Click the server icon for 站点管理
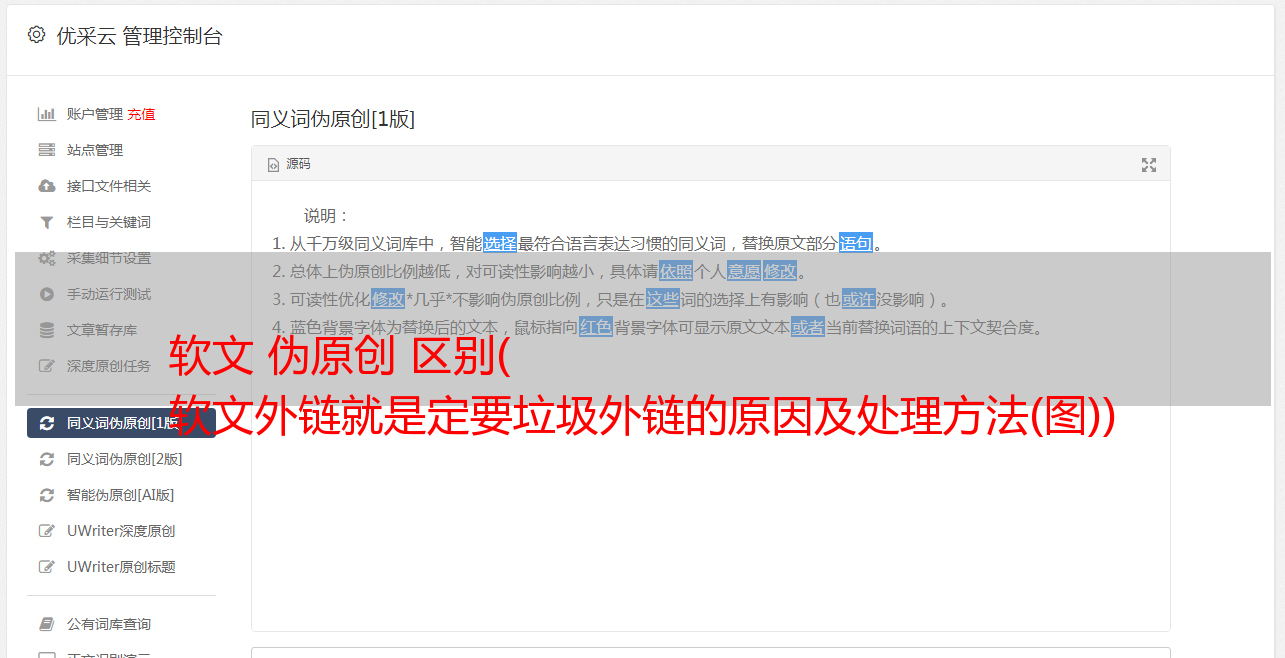Image resolution: width=1285 pixels, height=658 pixels. [x=46, y=150]
